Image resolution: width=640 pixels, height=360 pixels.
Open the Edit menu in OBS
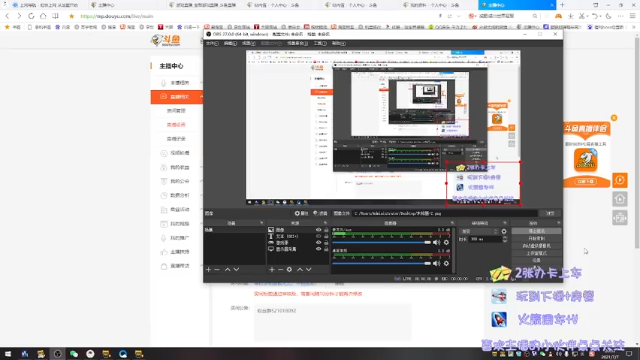click(230, 43)
